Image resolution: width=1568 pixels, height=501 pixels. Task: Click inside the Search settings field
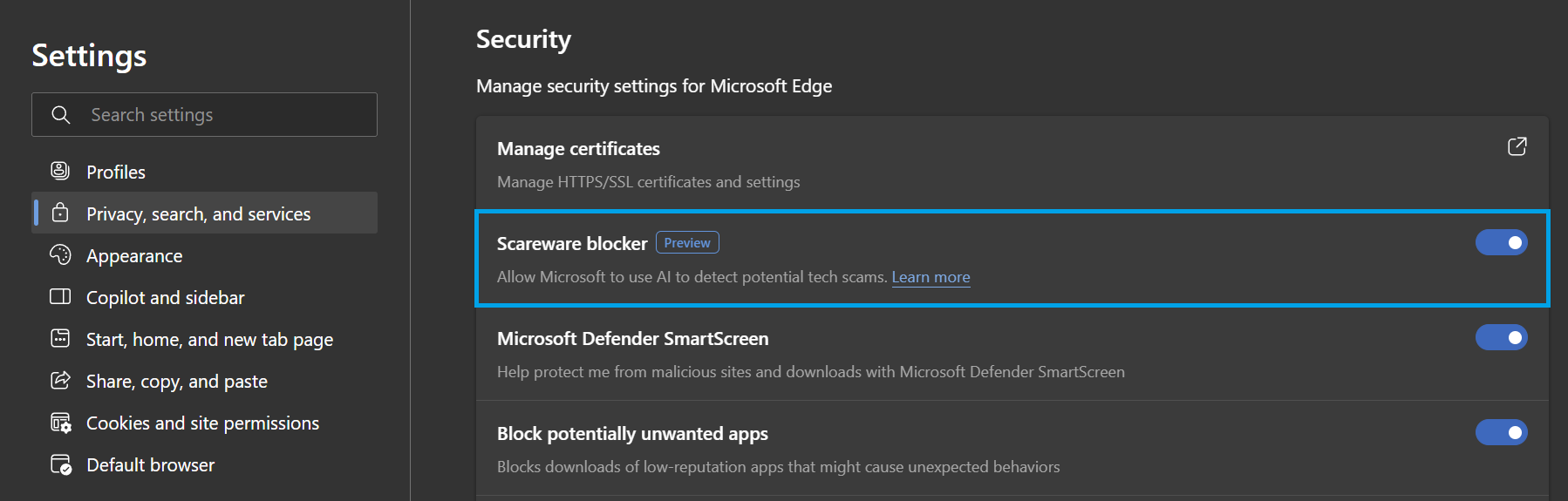coord(205,114)
